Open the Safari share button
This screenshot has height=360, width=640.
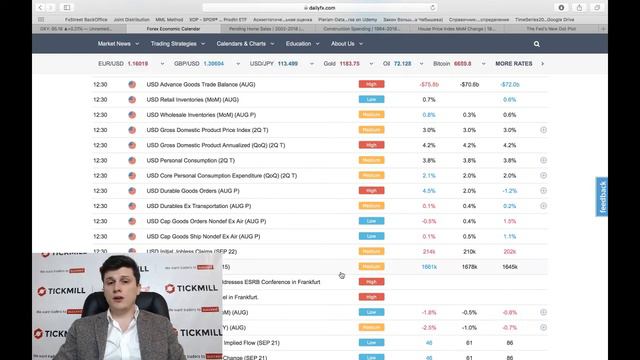(x=579, y=7)
